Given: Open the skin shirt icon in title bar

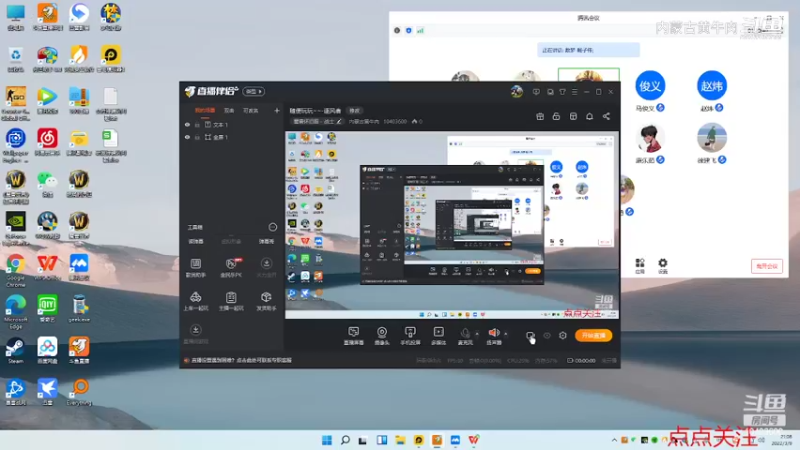Looking at the screenshot, I should click(x=562, y=92).
